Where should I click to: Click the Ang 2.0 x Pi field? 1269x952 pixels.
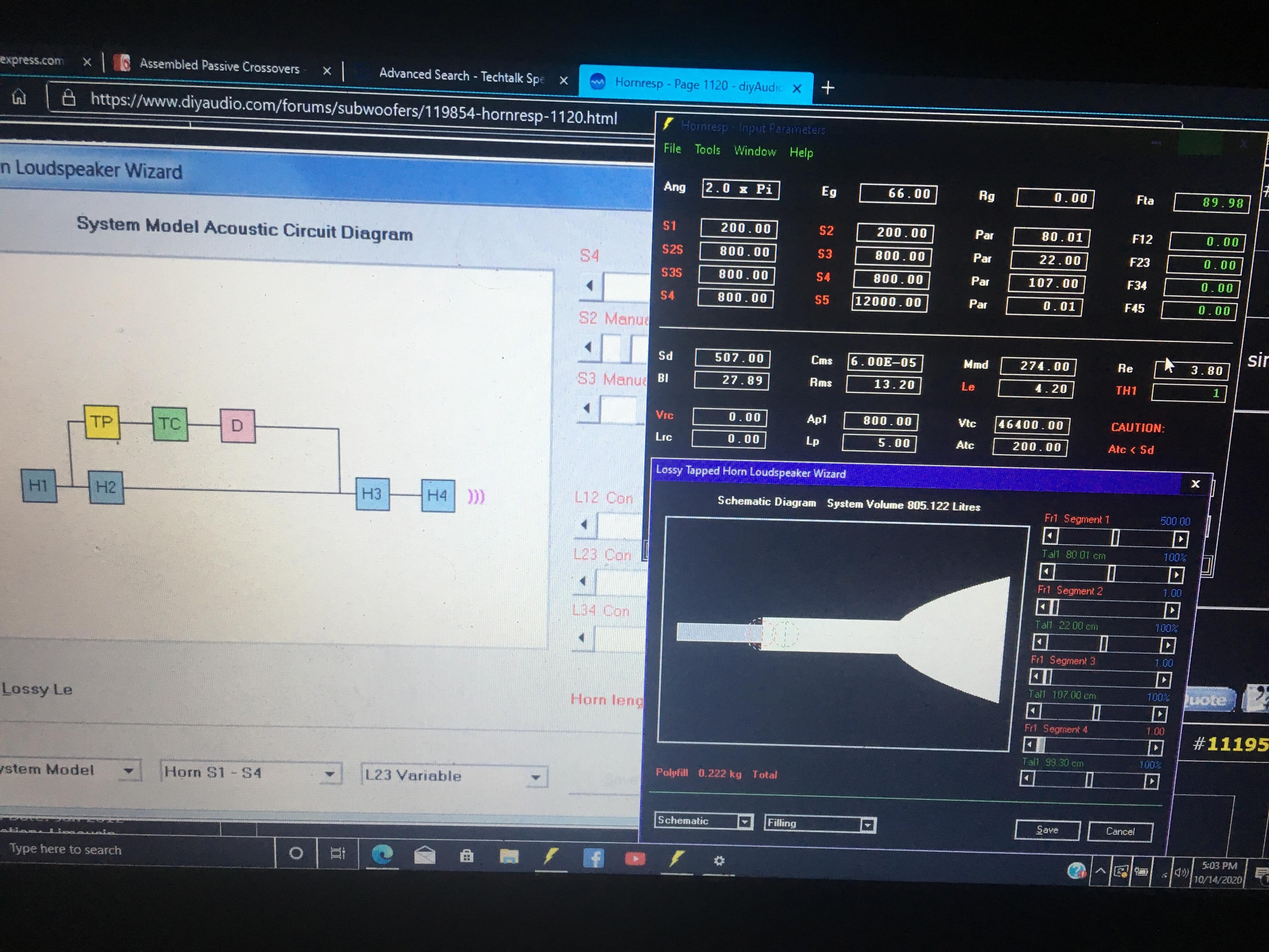click(740, 189)
